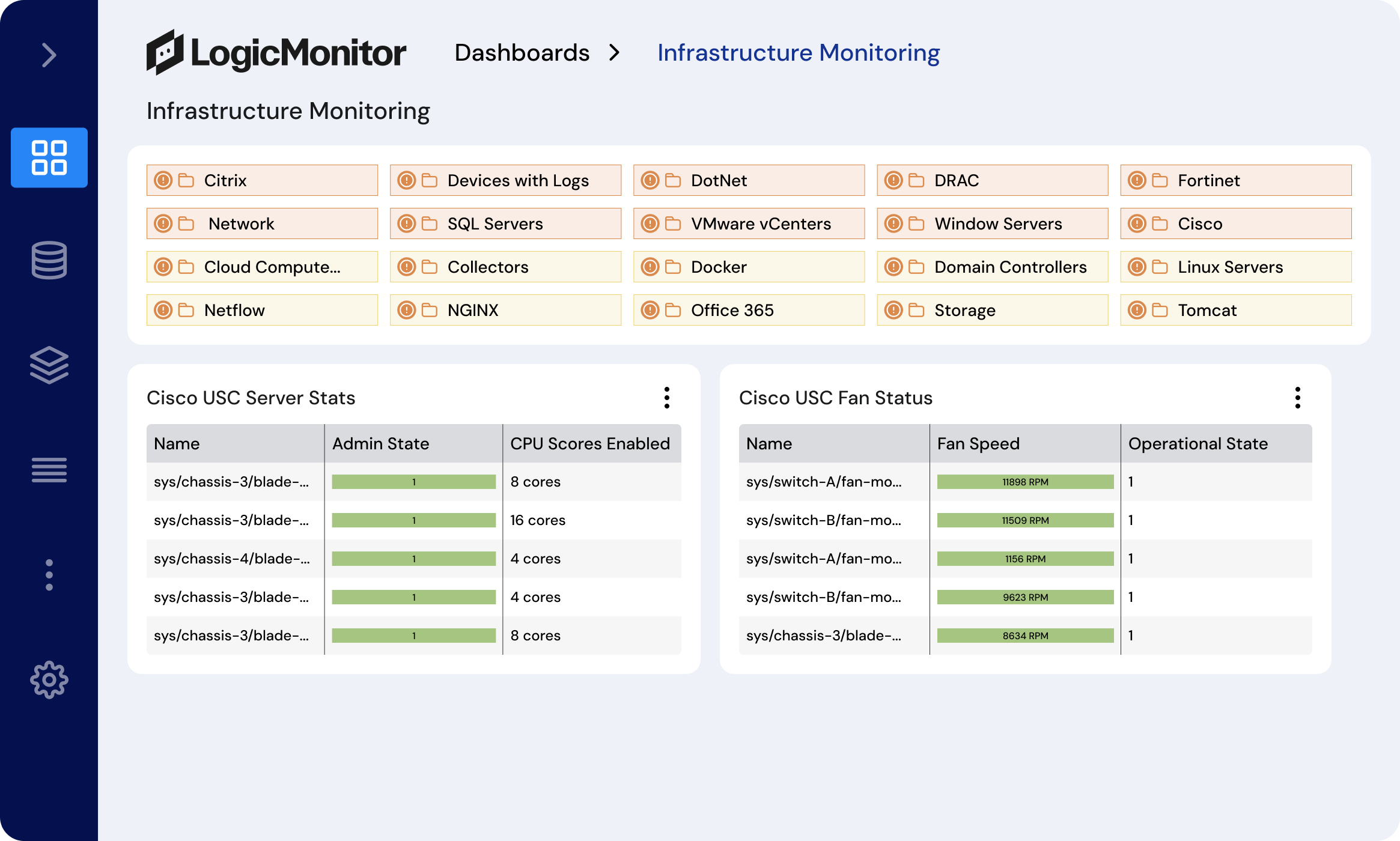Click the Cisco USC Server Stats title
The width and height of the screenshot is (1400, 841).
point(251,398)
